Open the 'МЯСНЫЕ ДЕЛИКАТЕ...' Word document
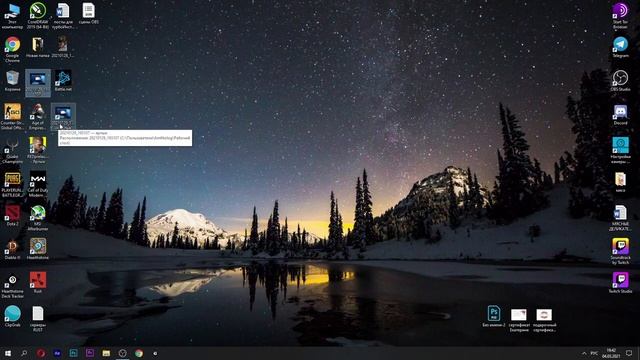640x360 pixels. 620,218
